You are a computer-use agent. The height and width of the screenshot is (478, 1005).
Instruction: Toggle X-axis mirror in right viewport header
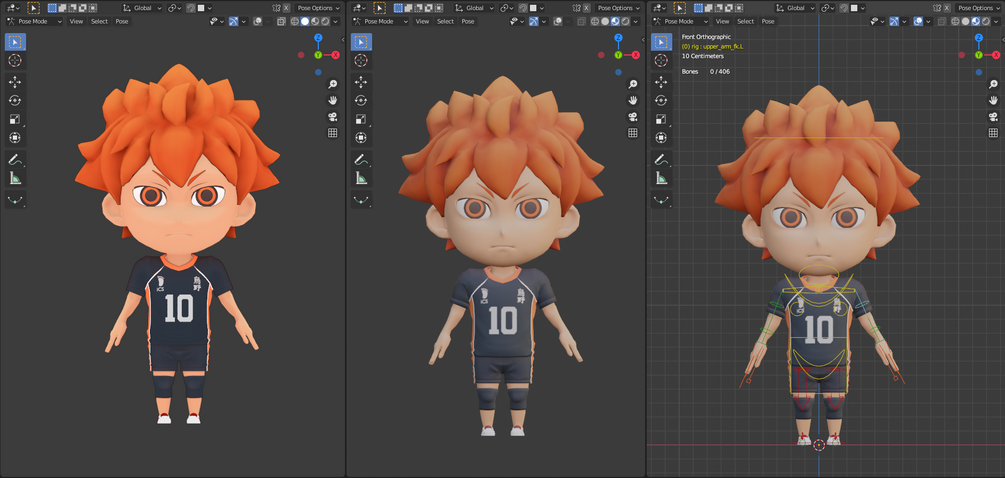pyautogui.click(x=946, y=8)
